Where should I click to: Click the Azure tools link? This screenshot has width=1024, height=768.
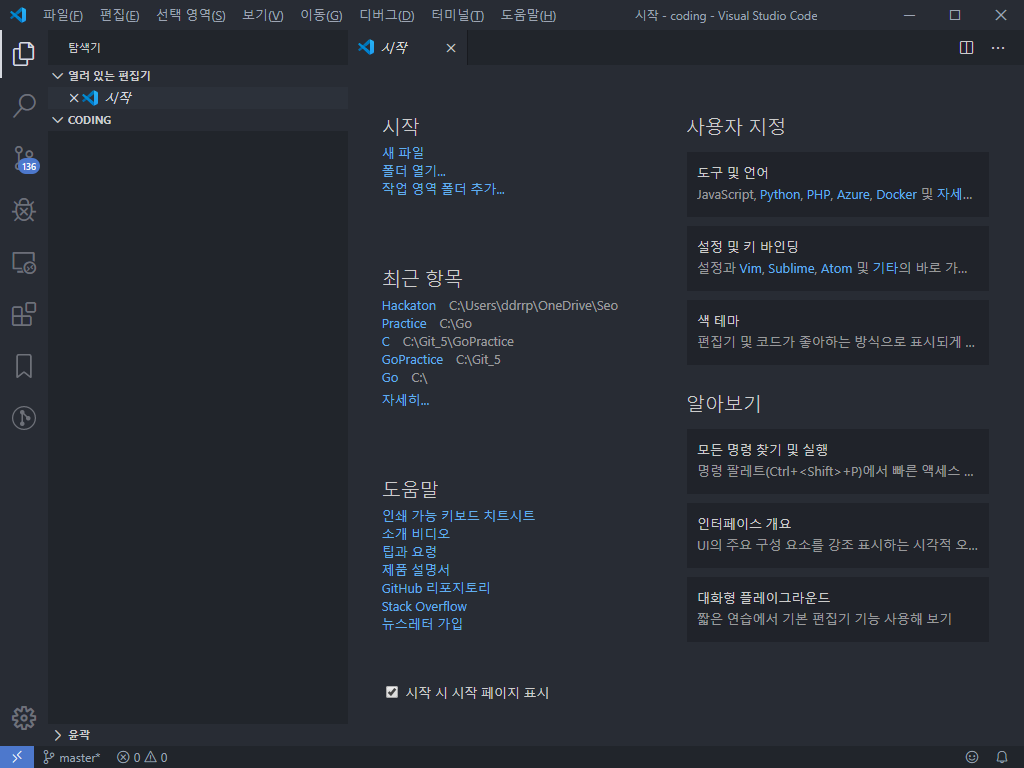pyautogui.click(x=854, y=195)
